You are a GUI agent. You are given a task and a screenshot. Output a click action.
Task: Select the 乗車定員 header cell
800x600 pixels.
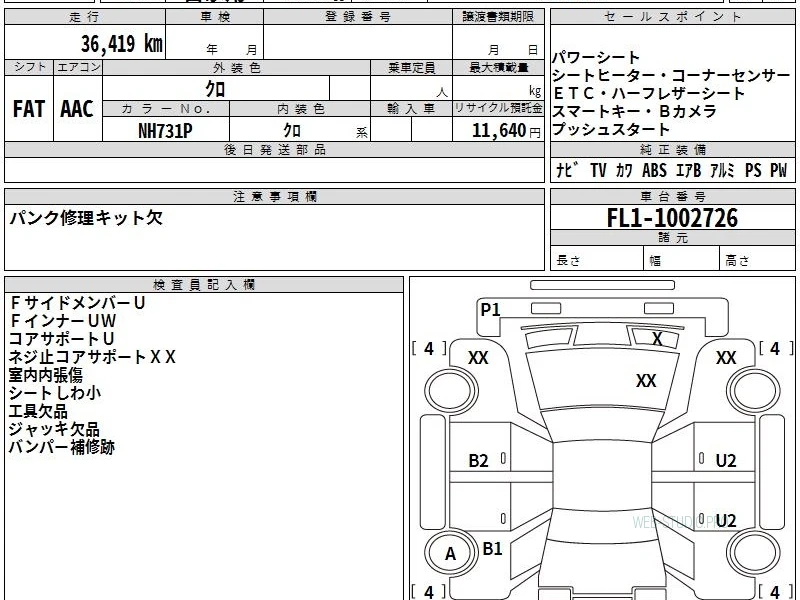[x=411, y=67]
